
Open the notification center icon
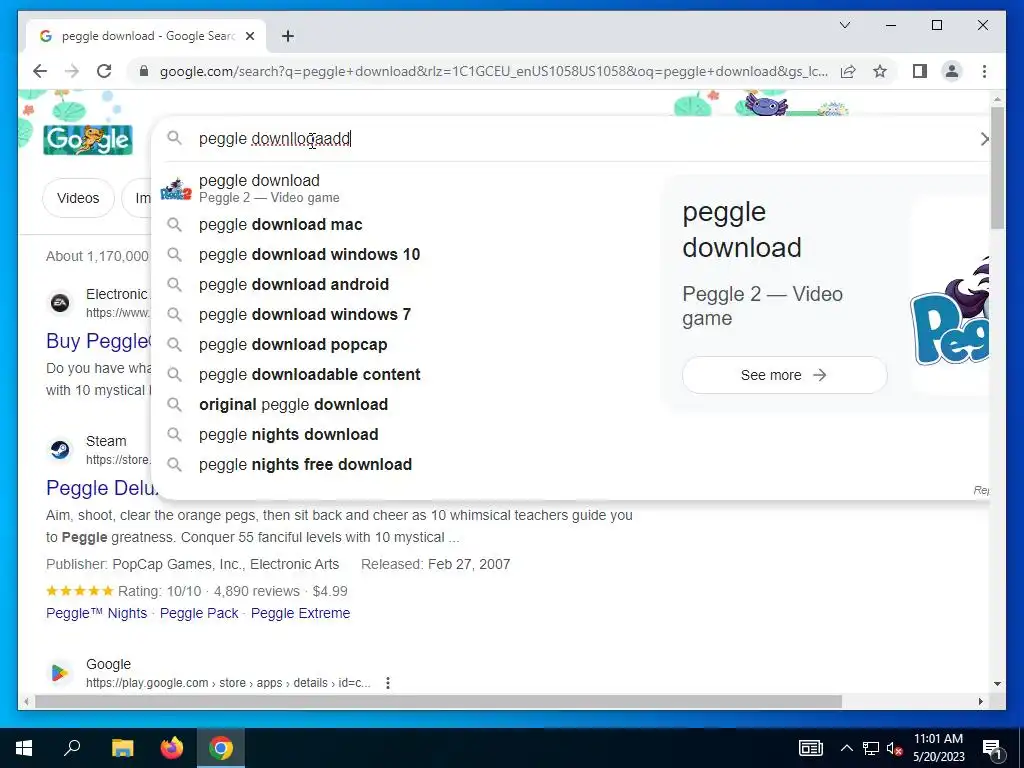click(992, 749)
